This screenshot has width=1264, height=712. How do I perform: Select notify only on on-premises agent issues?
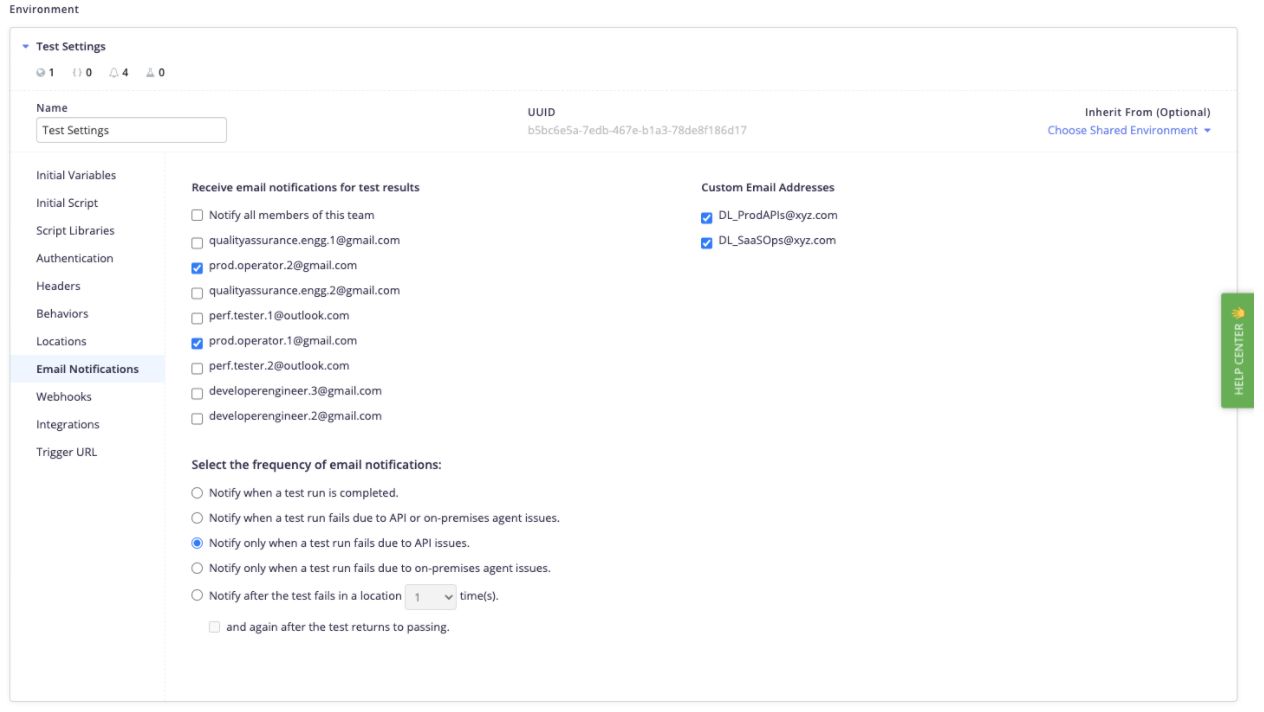tap(197, 568)
